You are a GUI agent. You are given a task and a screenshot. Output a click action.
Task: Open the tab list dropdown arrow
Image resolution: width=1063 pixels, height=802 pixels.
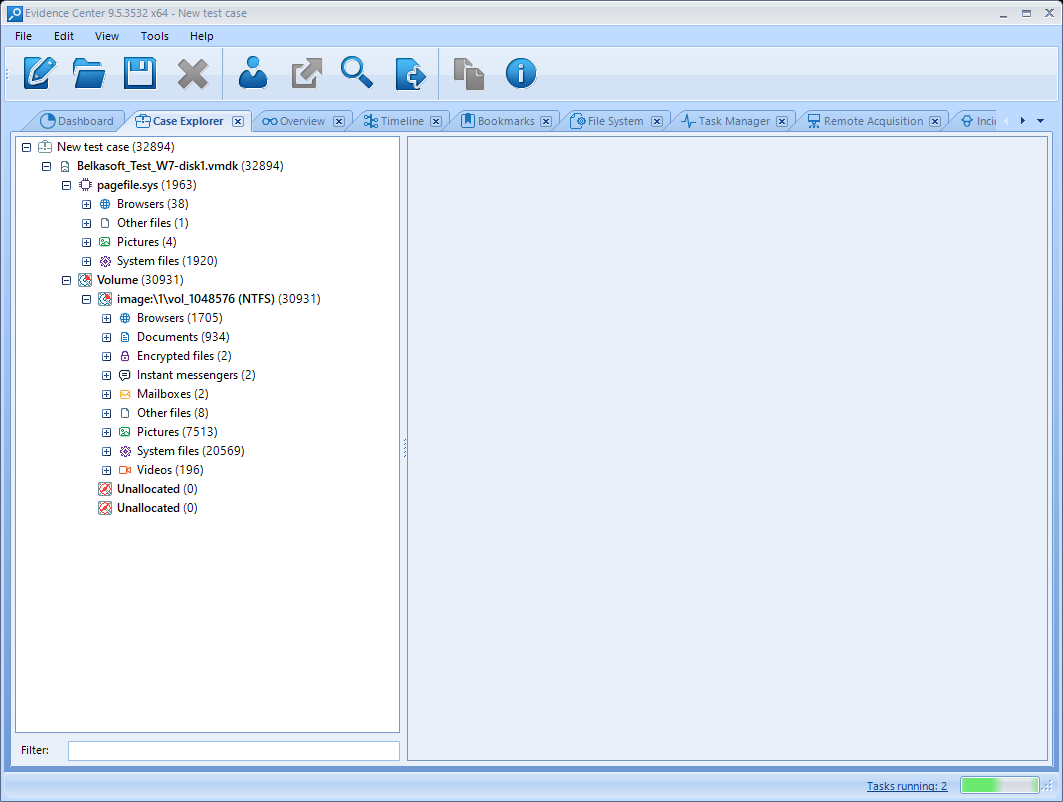click(1040, 121)
